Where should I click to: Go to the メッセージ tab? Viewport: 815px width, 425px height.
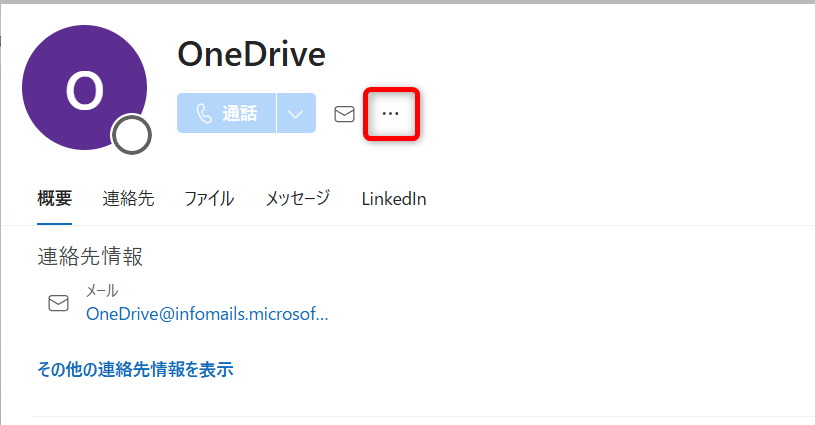pos(297,199)
